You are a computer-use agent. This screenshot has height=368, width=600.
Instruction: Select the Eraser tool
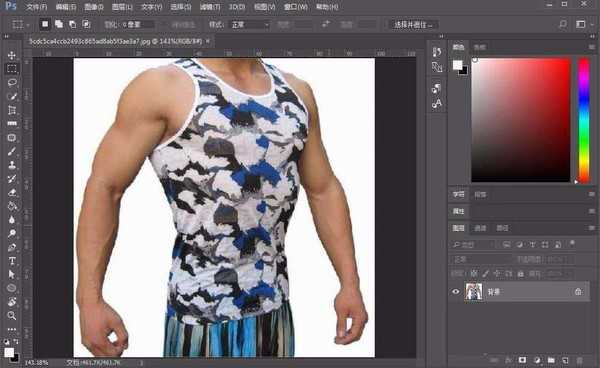coord(12,192)
